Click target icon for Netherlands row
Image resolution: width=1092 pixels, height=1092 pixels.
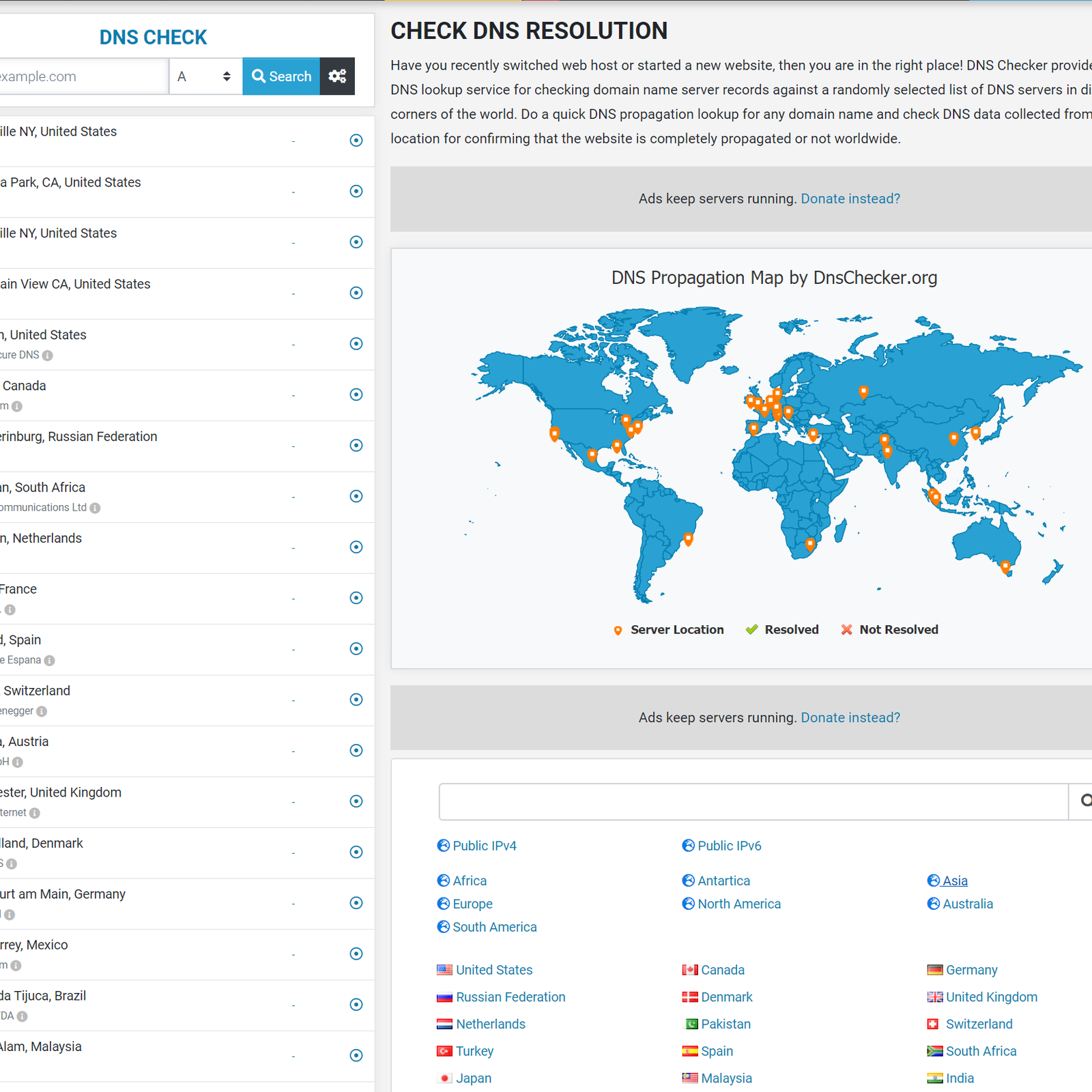pyautogui.click(x=356, y=547)
